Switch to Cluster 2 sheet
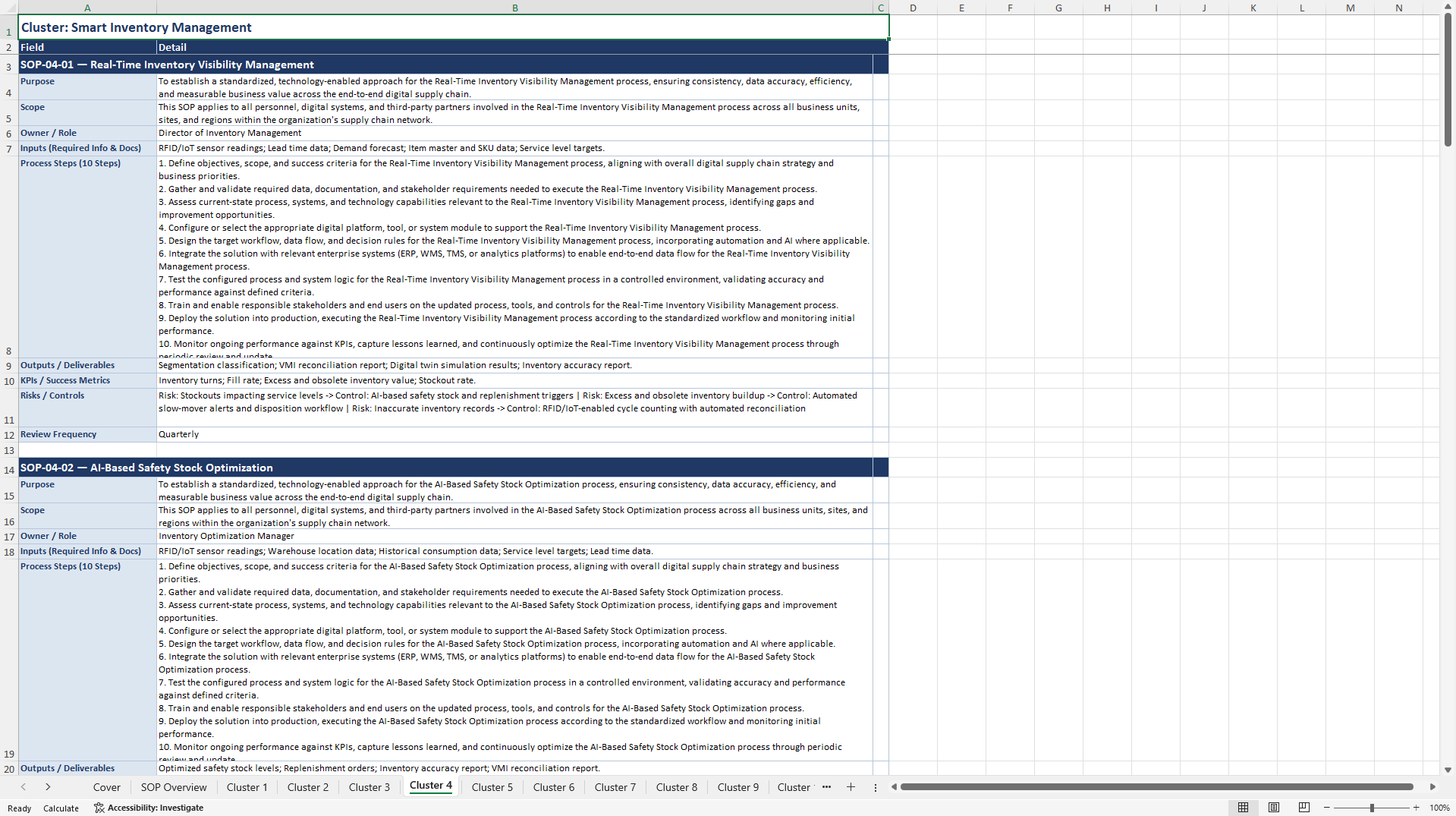This screenshot has width=1456, height=816. (308, 787)
